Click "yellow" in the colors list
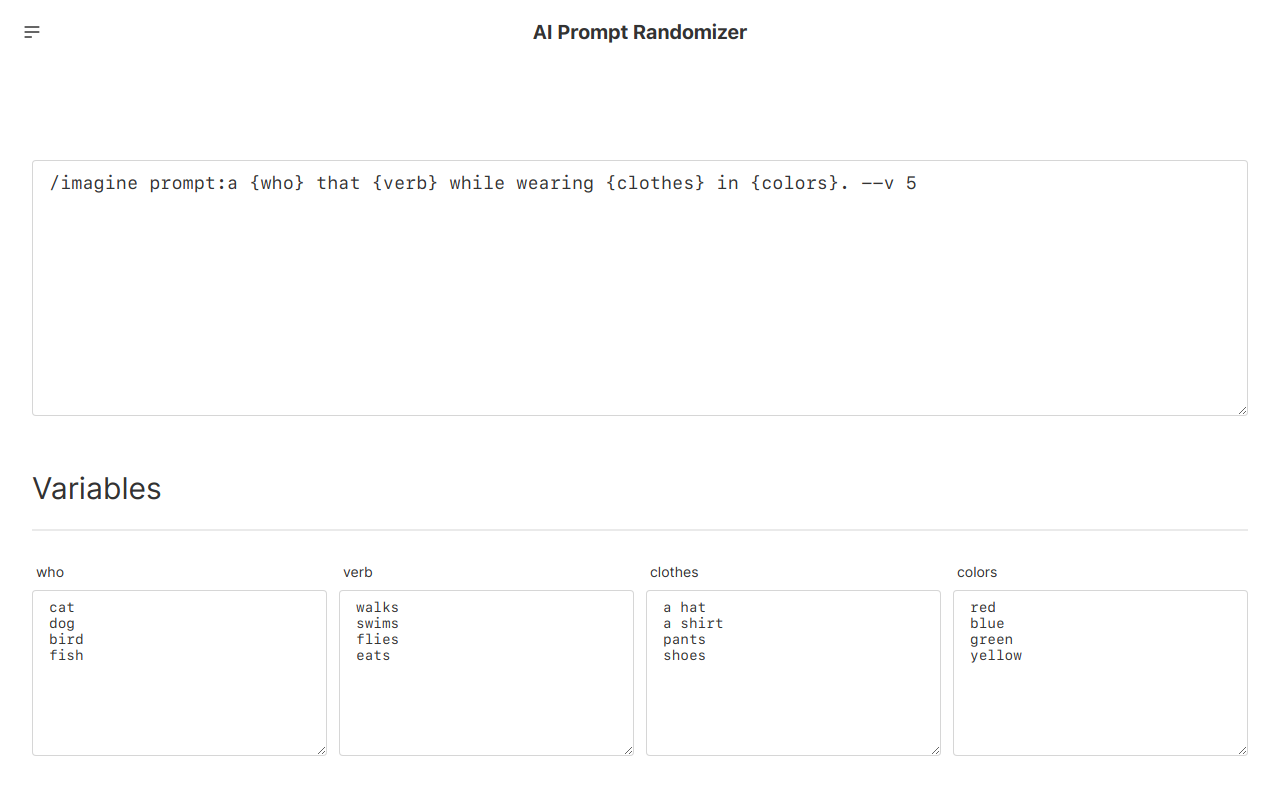1280x800 pixels. click(996, 655)
